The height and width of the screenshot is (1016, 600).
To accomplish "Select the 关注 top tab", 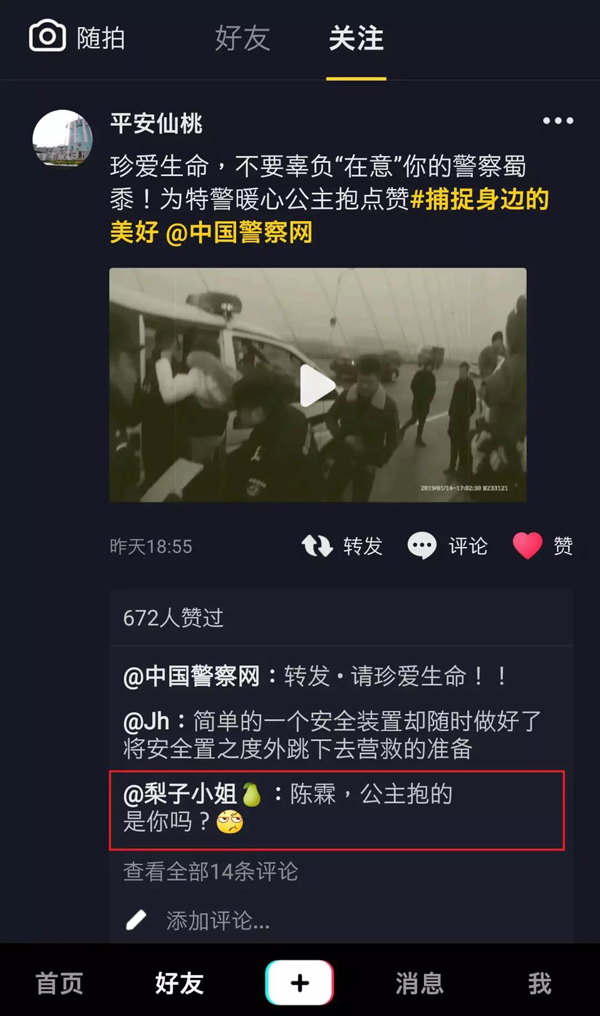I will (x=356, y=39).
